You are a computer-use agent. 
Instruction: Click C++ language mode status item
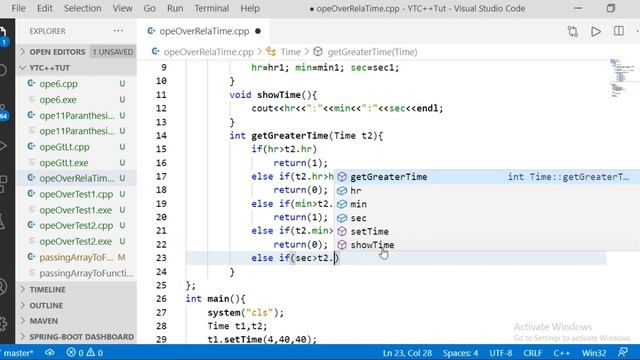click(x=562, y=353)
